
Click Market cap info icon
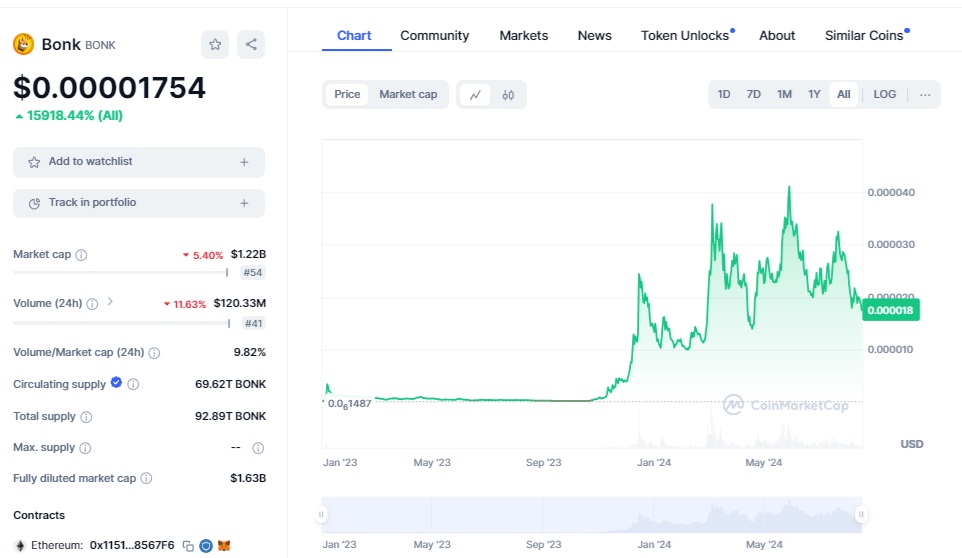pos(82,255)
